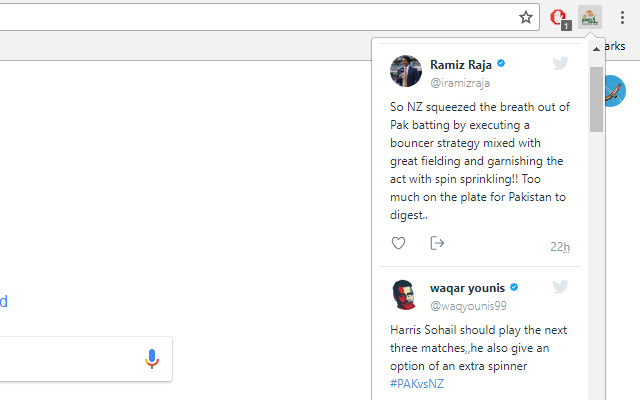Open the red Opera extension icon
640x400 pixels.
coord(559,17)
